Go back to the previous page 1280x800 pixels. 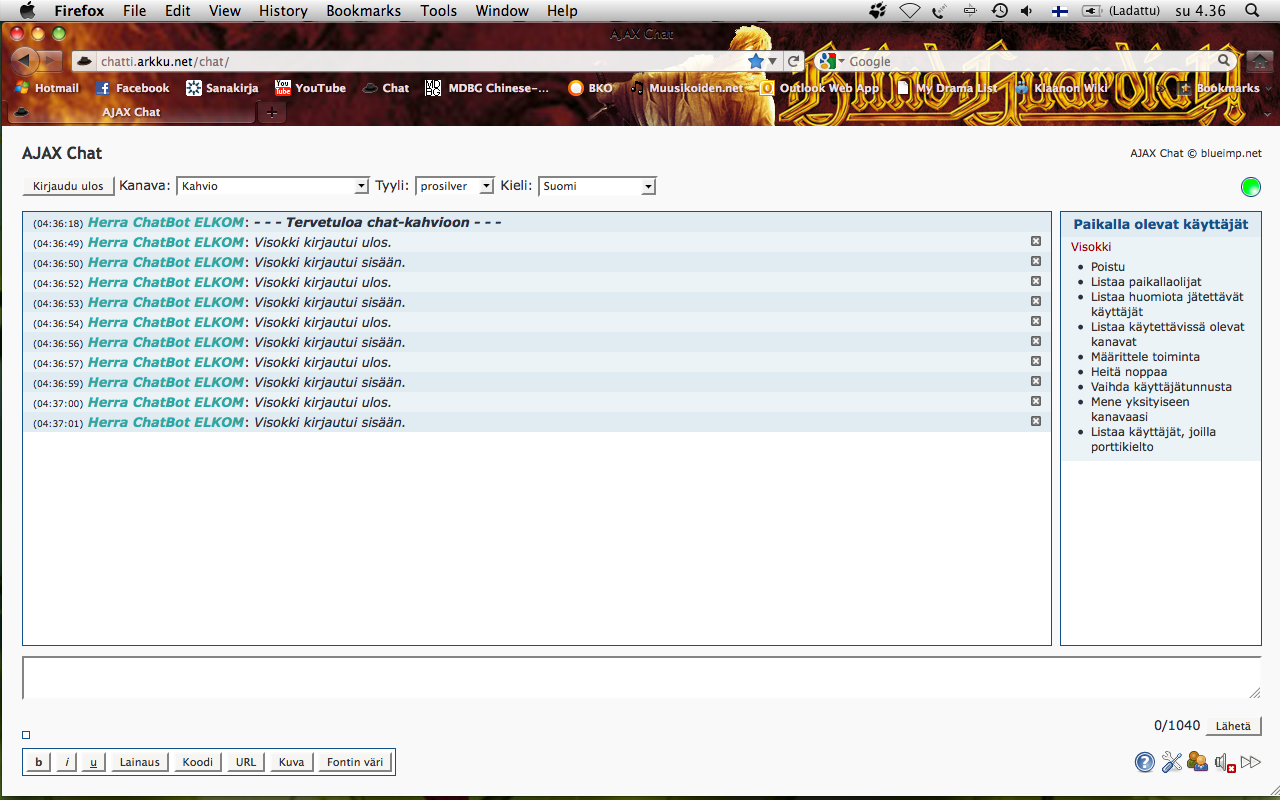pos(23,61)
